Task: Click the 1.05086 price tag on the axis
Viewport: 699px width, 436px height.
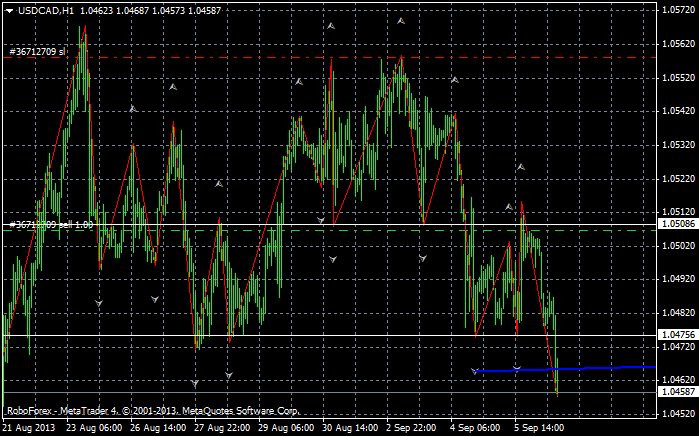Action: tap(678, 224)
